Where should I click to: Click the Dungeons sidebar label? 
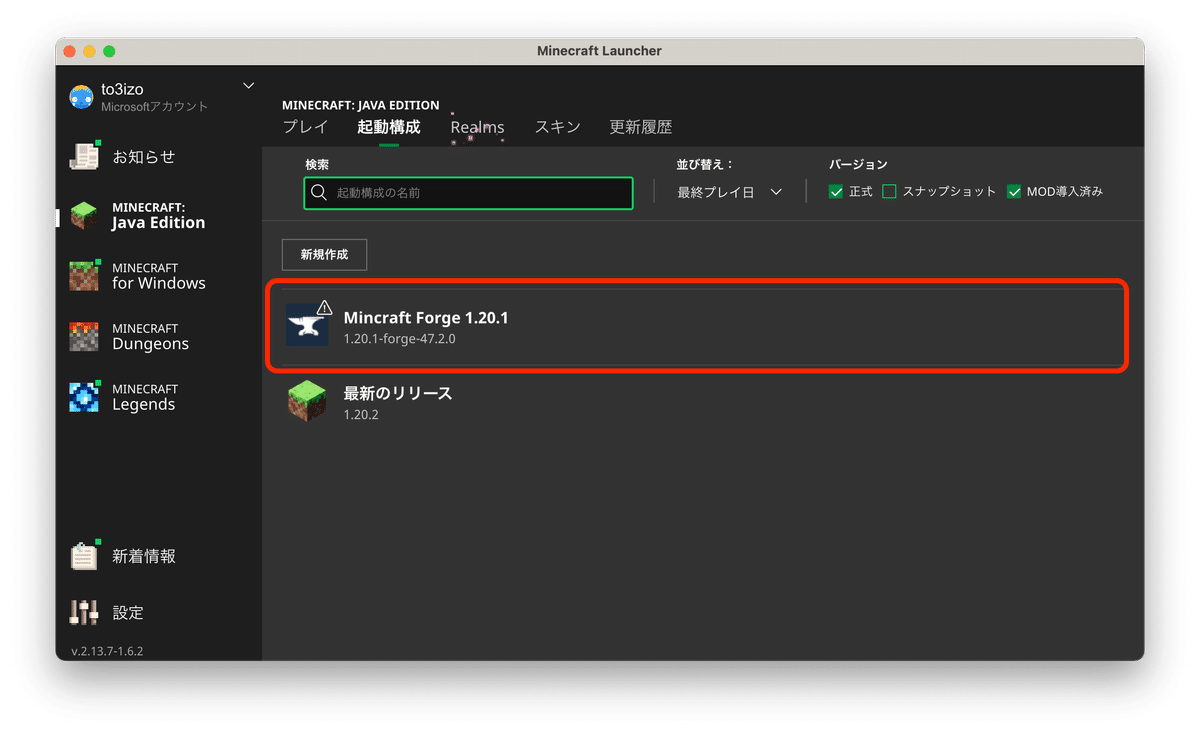click(150, 344)
